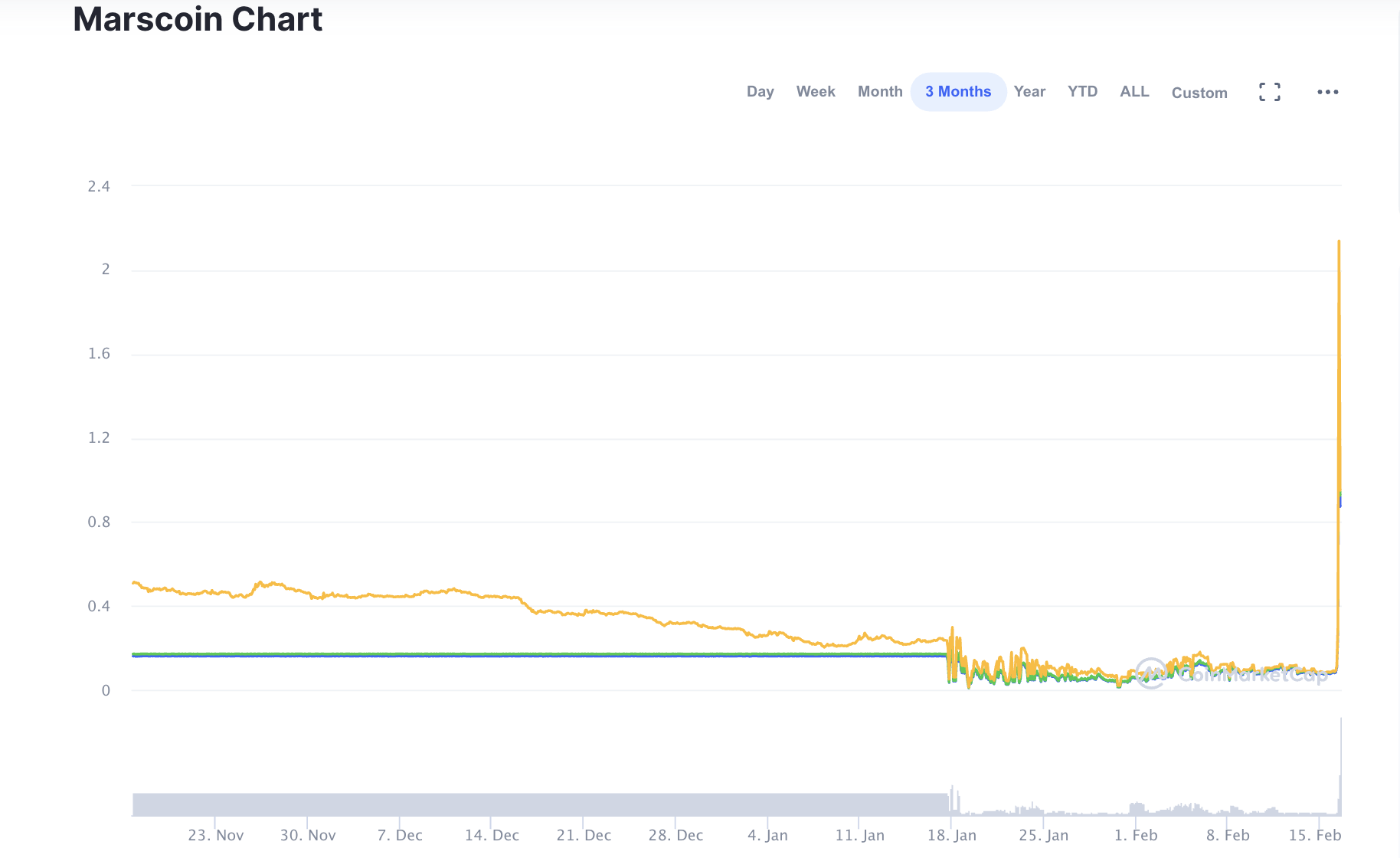Toggle the YTD timeframe on

coord(1082,91)
